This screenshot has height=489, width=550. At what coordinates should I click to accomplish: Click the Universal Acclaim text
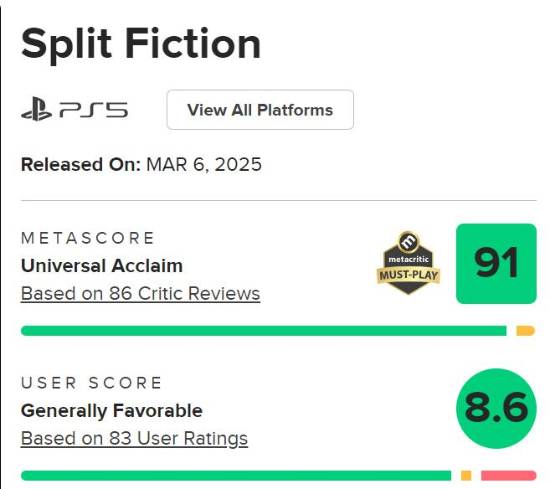pos(102,266)
